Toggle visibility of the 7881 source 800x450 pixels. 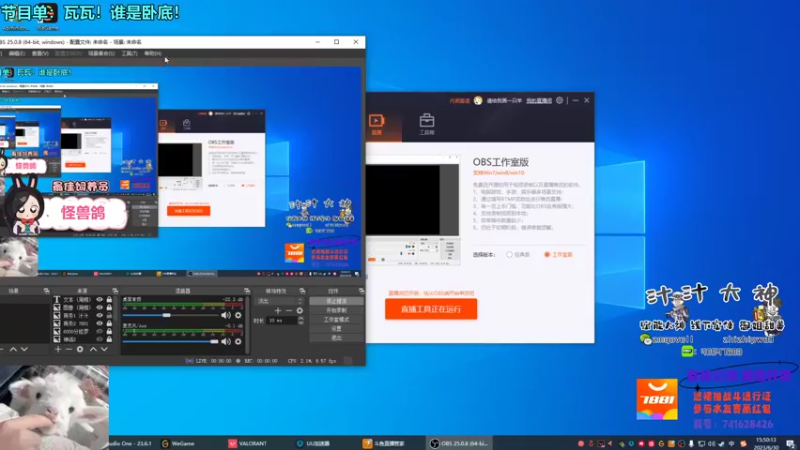click(x=99, y=323)
